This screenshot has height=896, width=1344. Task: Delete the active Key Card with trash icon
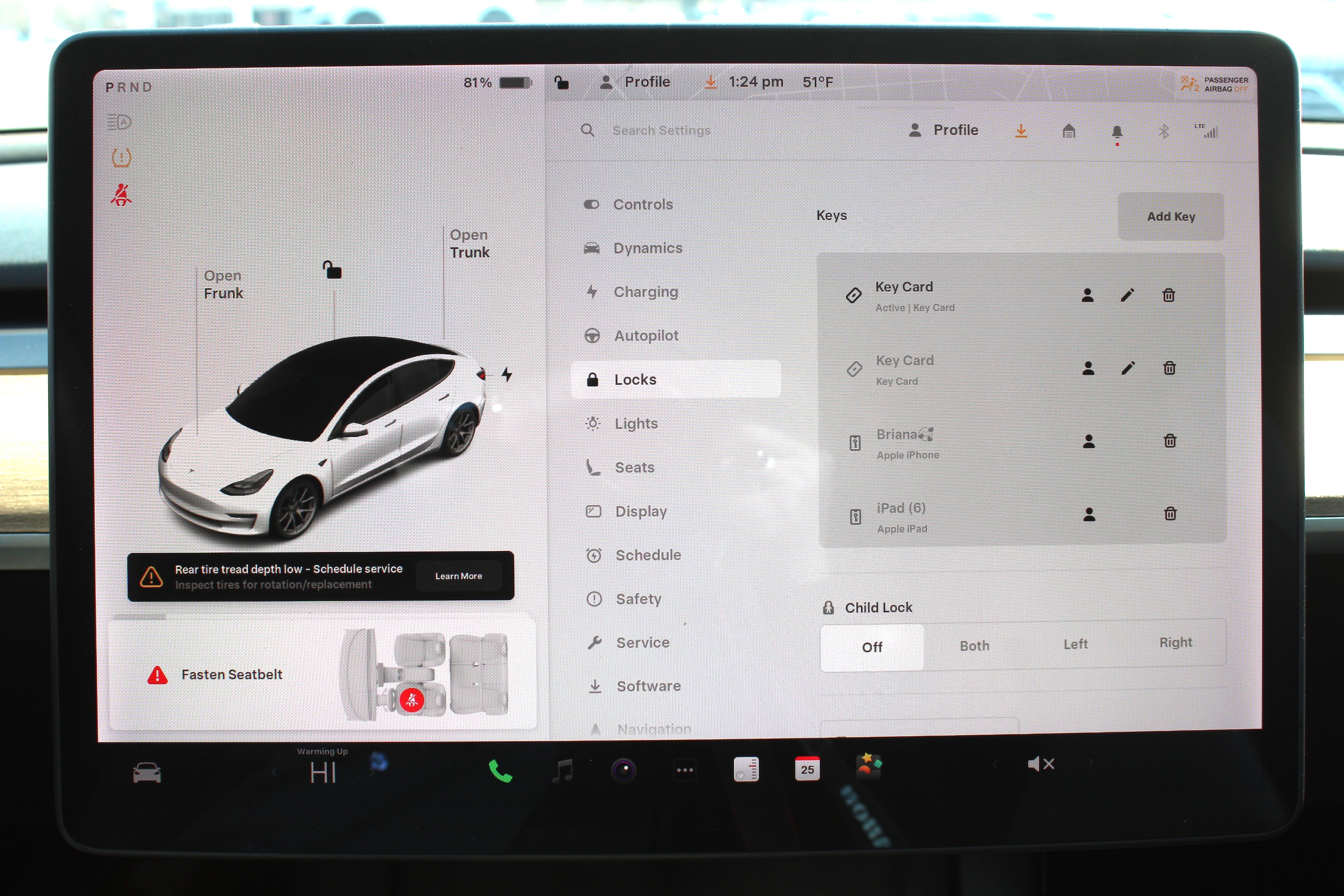(x=1168, y=296)
